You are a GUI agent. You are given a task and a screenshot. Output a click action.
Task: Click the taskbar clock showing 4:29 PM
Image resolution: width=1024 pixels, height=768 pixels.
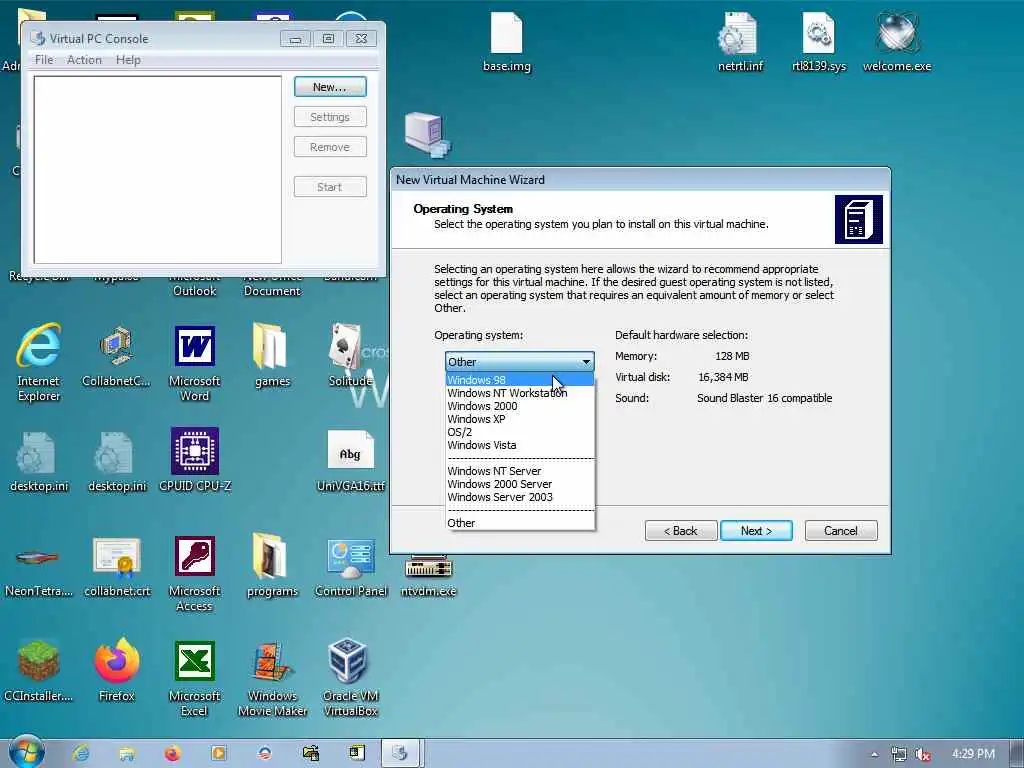[973, 754]
